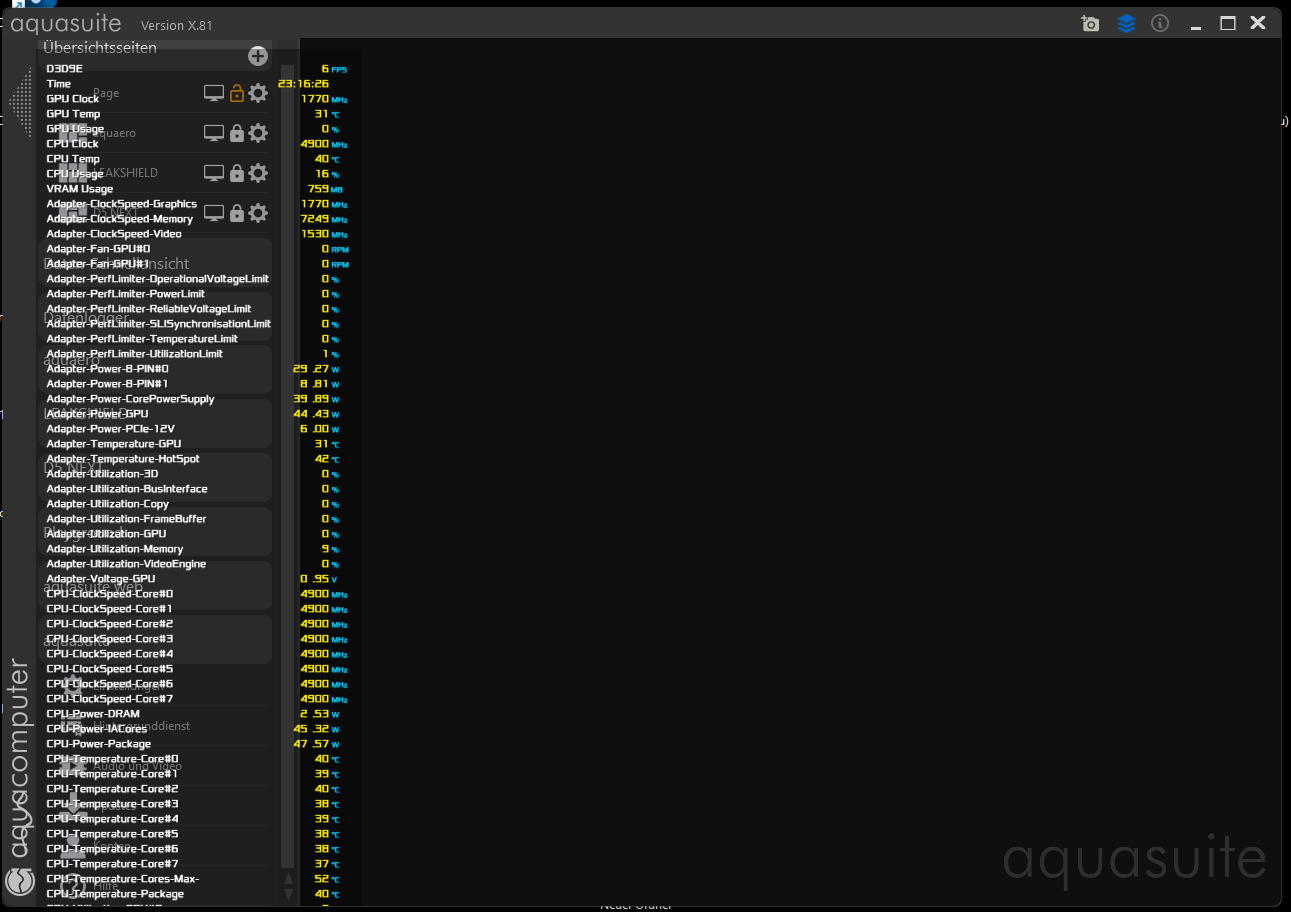Open the info icon in title bar
1291x912 pixels.
pos(1160,24)
